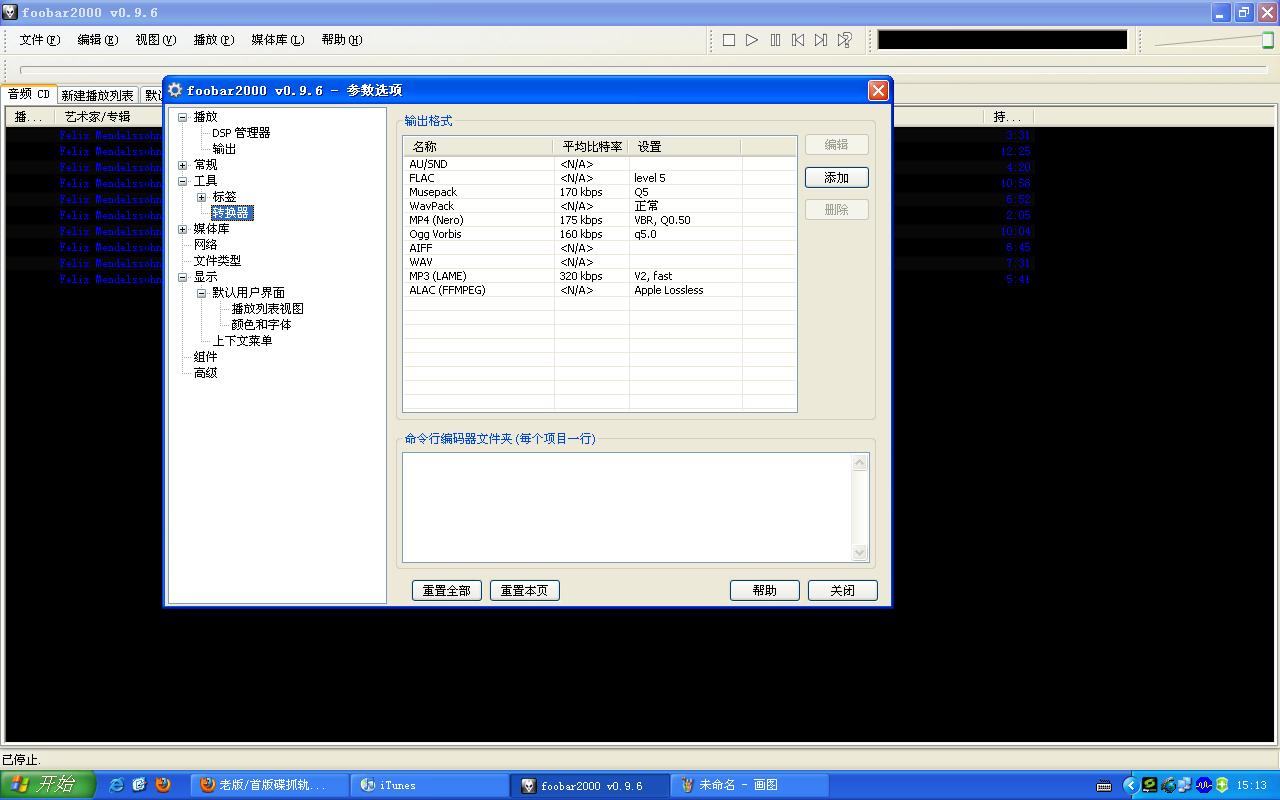Select 高级 in the preferences tree
The image size is (1280, 800).
(x=205, y=373)
